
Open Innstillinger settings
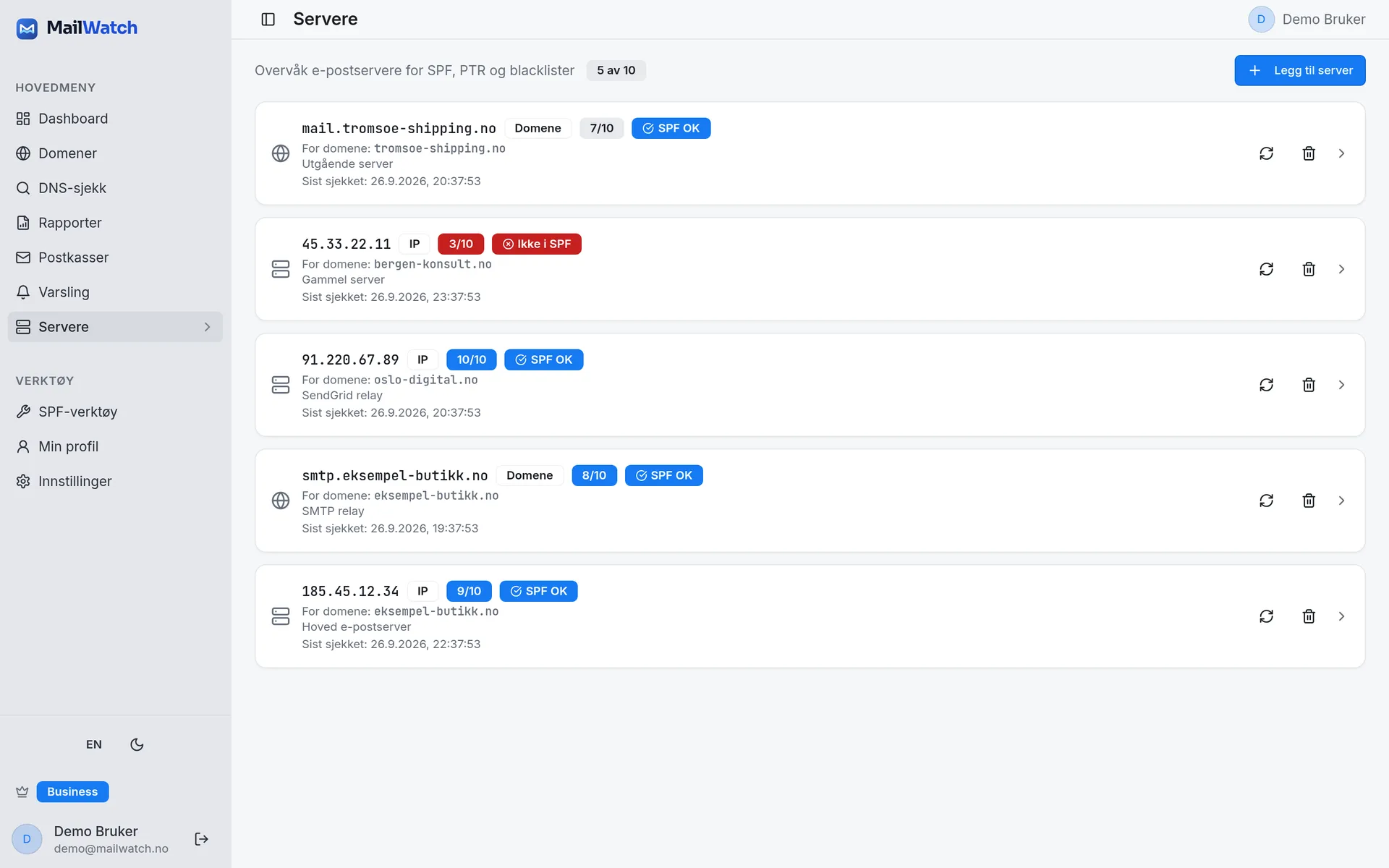coord(115,481)
